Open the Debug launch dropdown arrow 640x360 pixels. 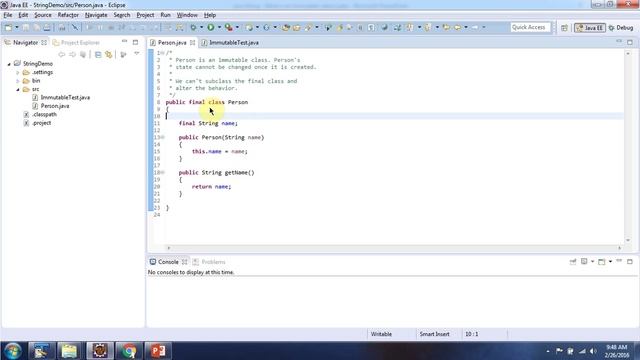201,27
